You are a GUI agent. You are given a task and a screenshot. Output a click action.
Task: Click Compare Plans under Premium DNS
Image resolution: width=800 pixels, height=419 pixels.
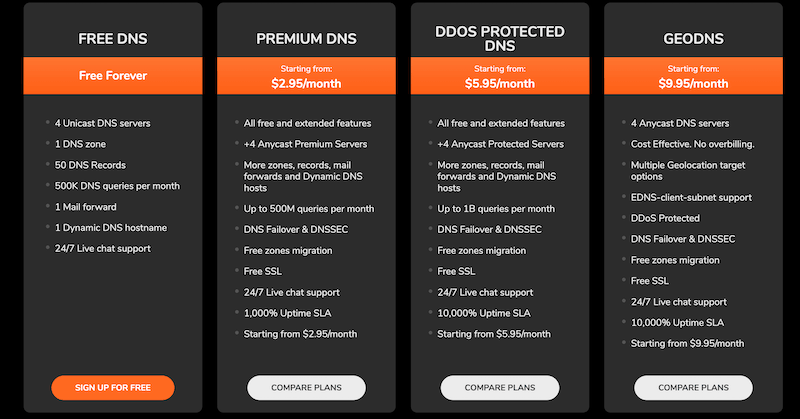coord(306,387)
